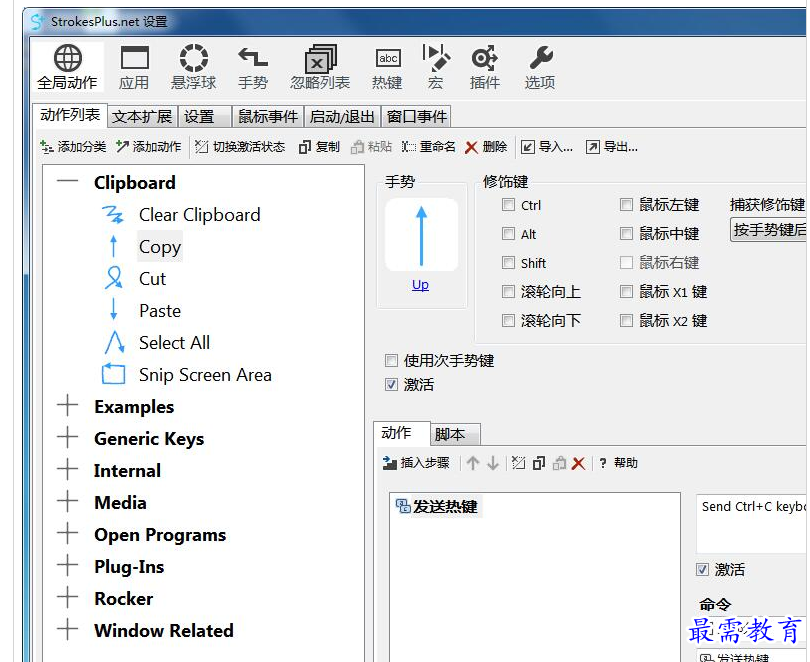The height and width of the screenshot is (662, 810).
Task: Click the 按手势键后 capture modifiers button
Action: point(769,230)
